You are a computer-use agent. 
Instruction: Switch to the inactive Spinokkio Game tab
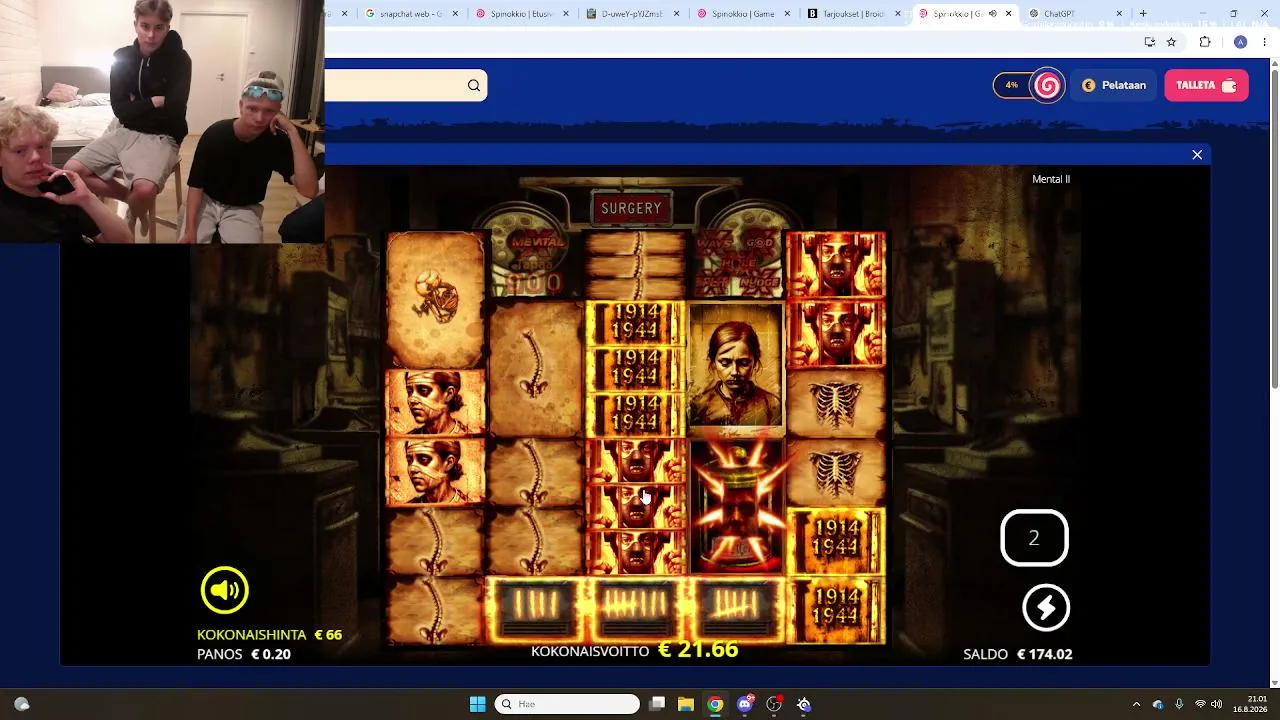742,14
